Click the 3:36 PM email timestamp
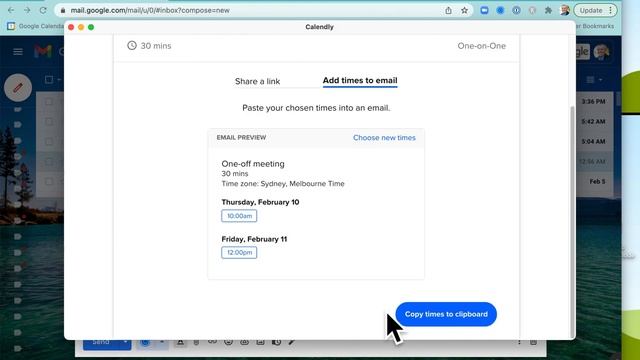 593,101
